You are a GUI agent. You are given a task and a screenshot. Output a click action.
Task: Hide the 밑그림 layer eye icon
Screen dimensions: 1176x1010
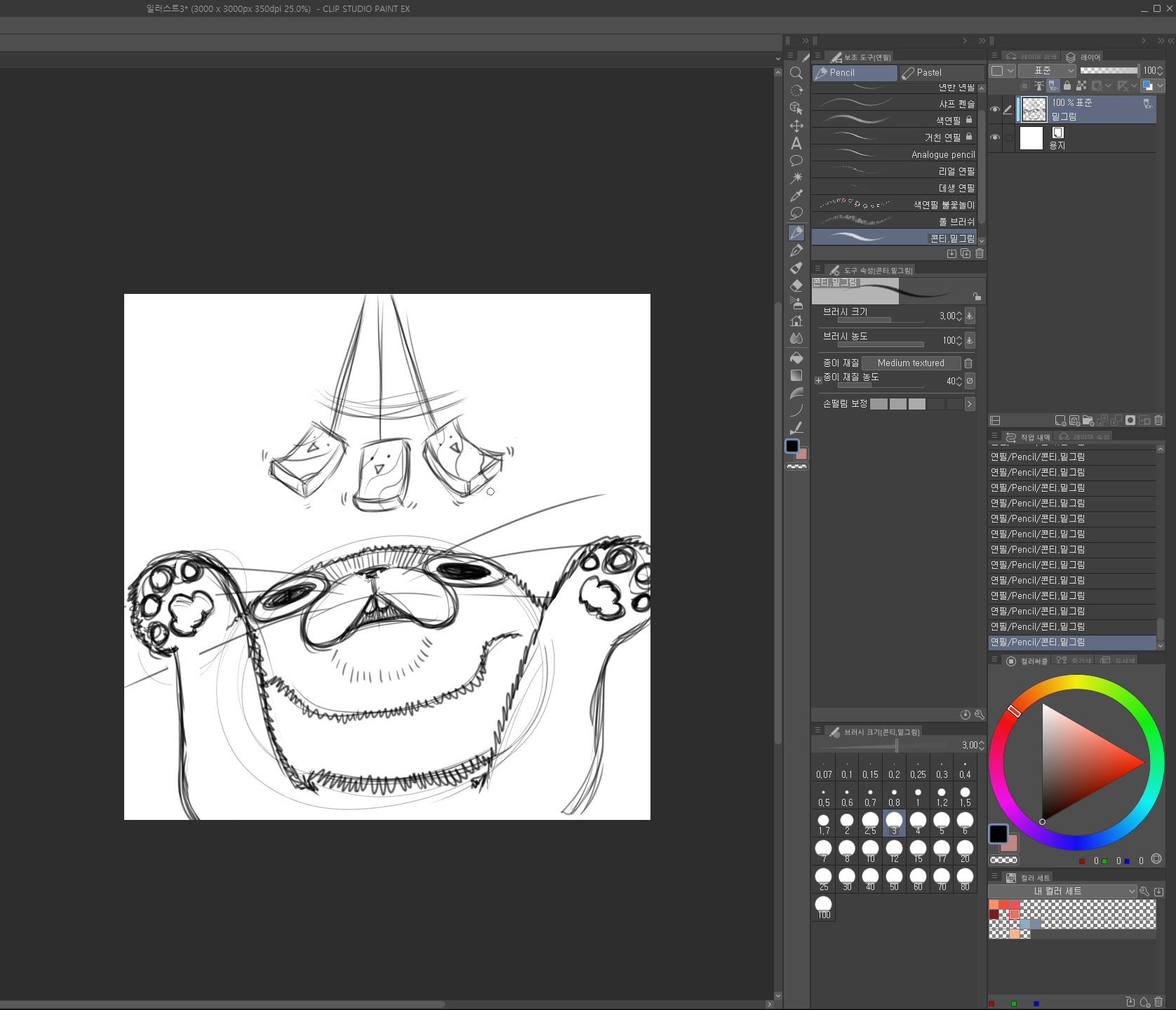(995, 109)
